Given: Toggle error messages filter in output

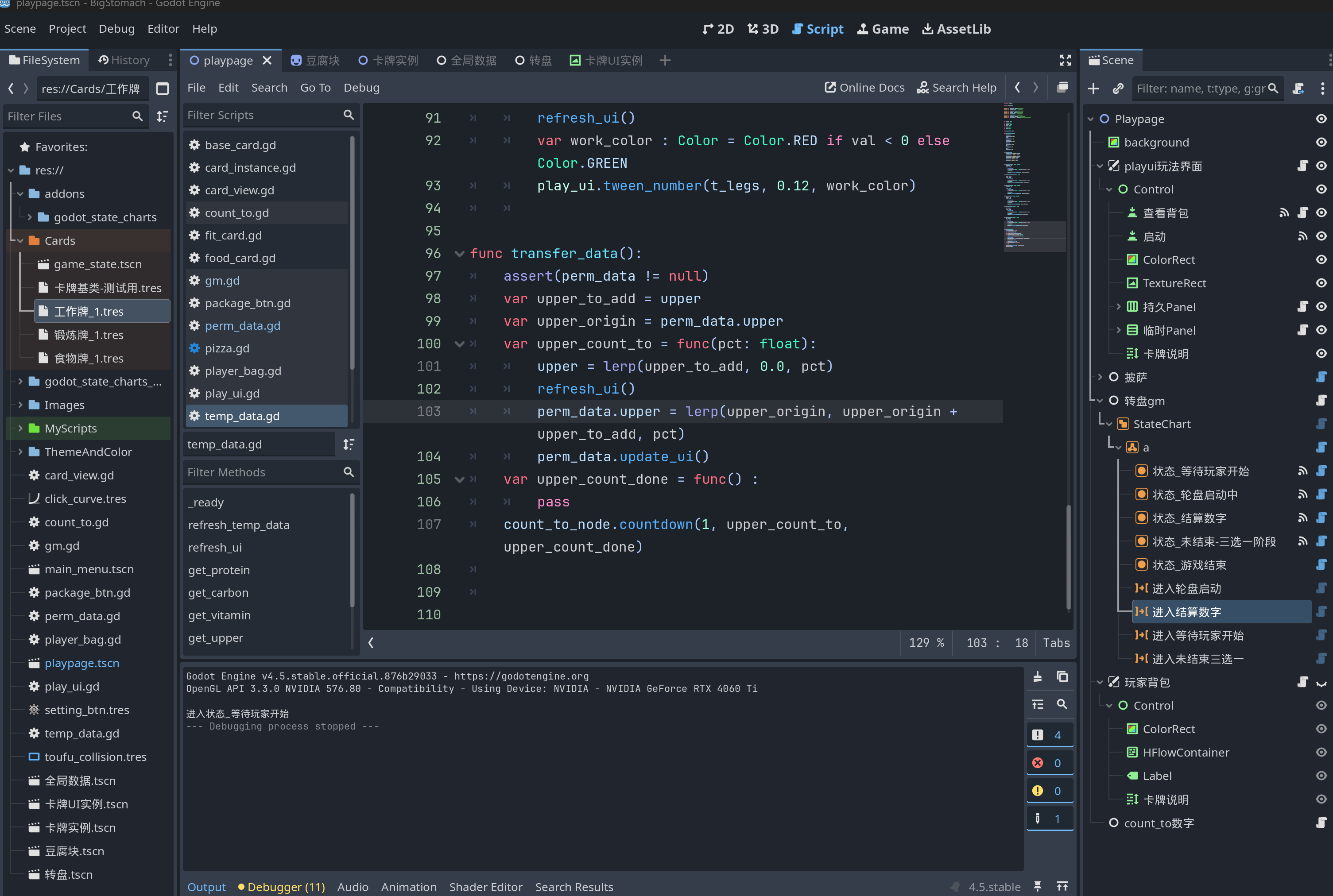Looking at the screenshot, I should pos(1050,763).
